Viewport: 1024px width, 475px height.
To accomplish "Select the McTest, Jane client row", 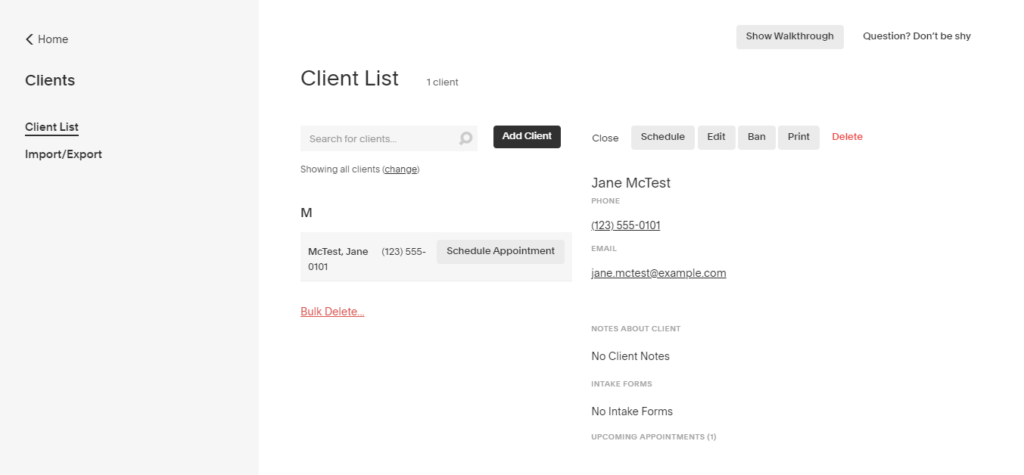I will point(436,257).
